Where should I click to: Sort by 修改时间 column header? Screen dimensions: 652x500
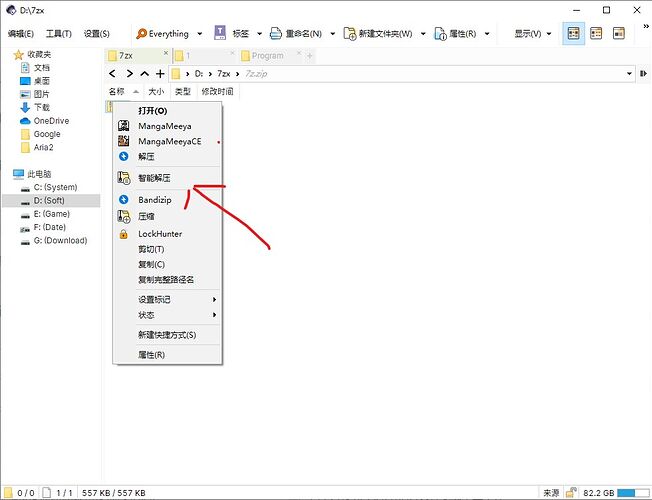217,92
